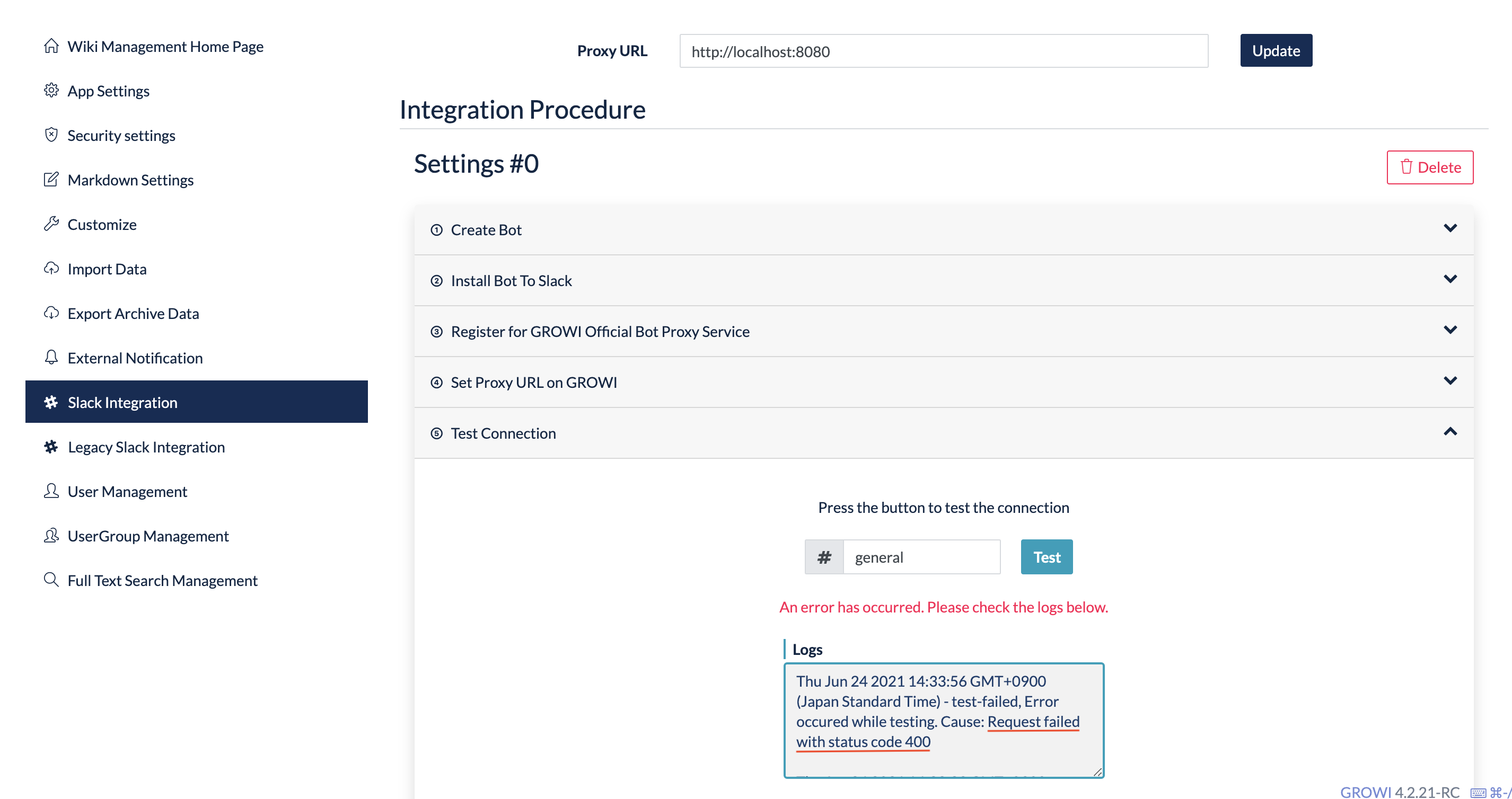Click the bell icon for External Notification

(51, 357)
